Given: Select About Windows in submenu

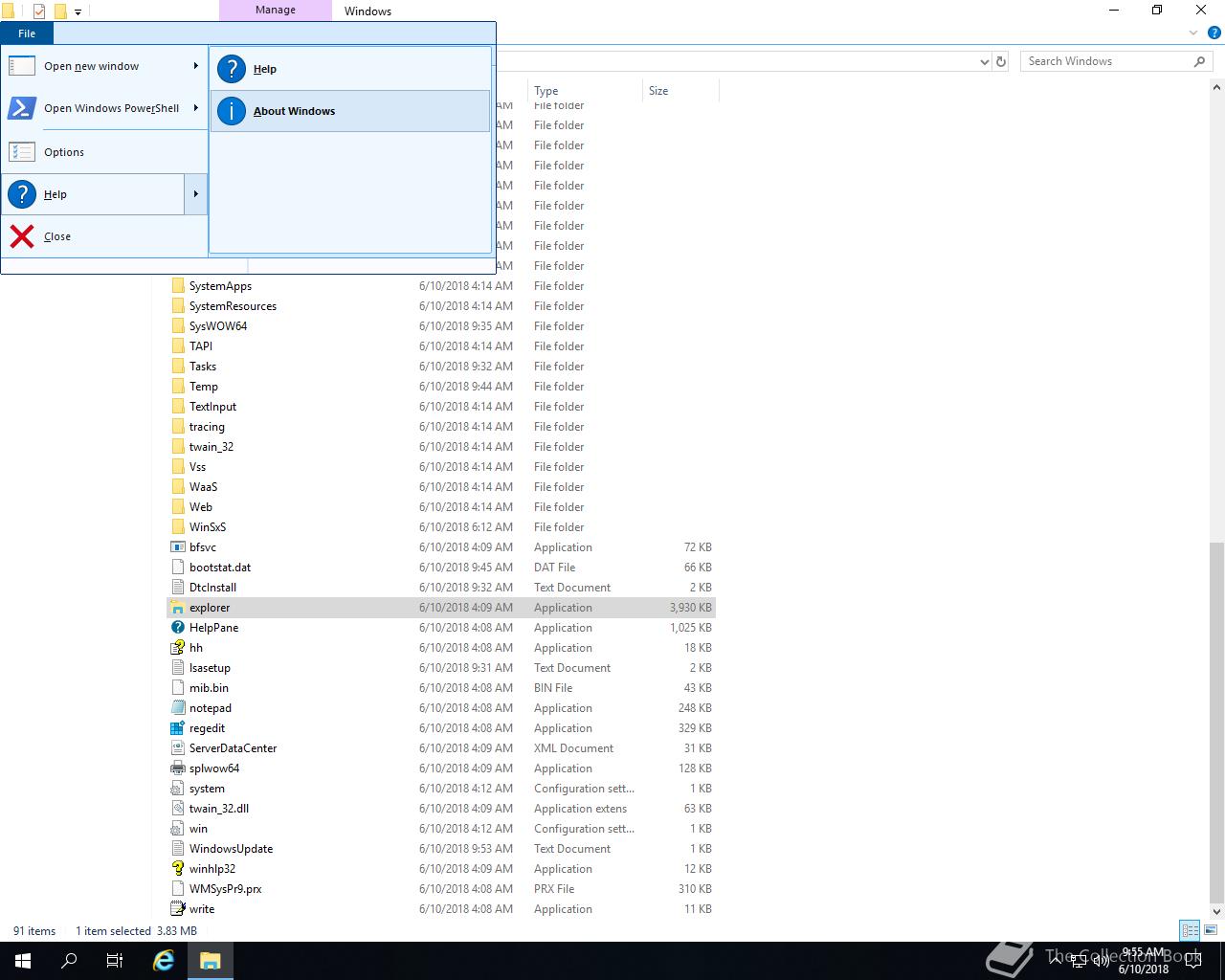Looking at the screenshot, I should tap(350, 111).
